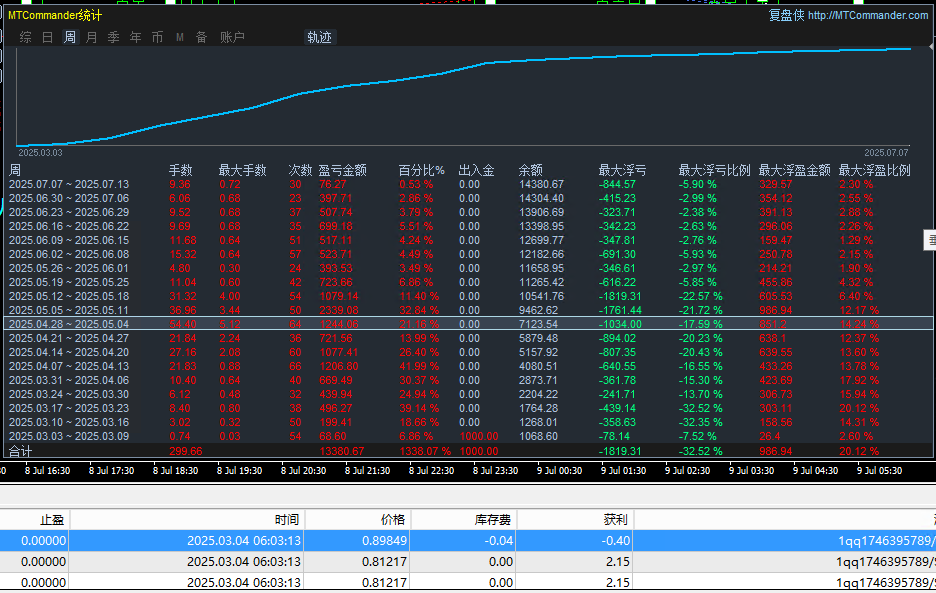Select week row 2025.03.31 ~ 2025.04.06
936x593 pixels.
468,380
